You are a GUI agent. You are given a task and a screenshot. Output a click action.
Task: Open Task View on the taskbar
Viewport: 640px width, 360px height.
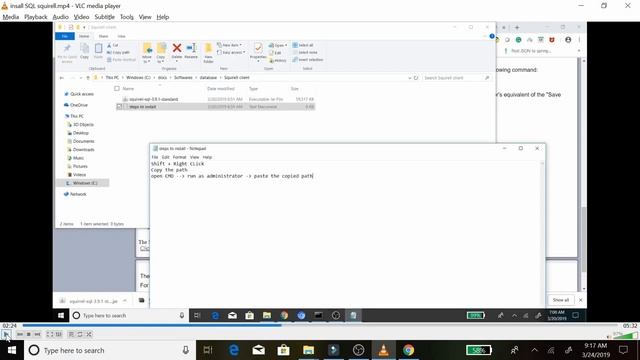point(208,350)
